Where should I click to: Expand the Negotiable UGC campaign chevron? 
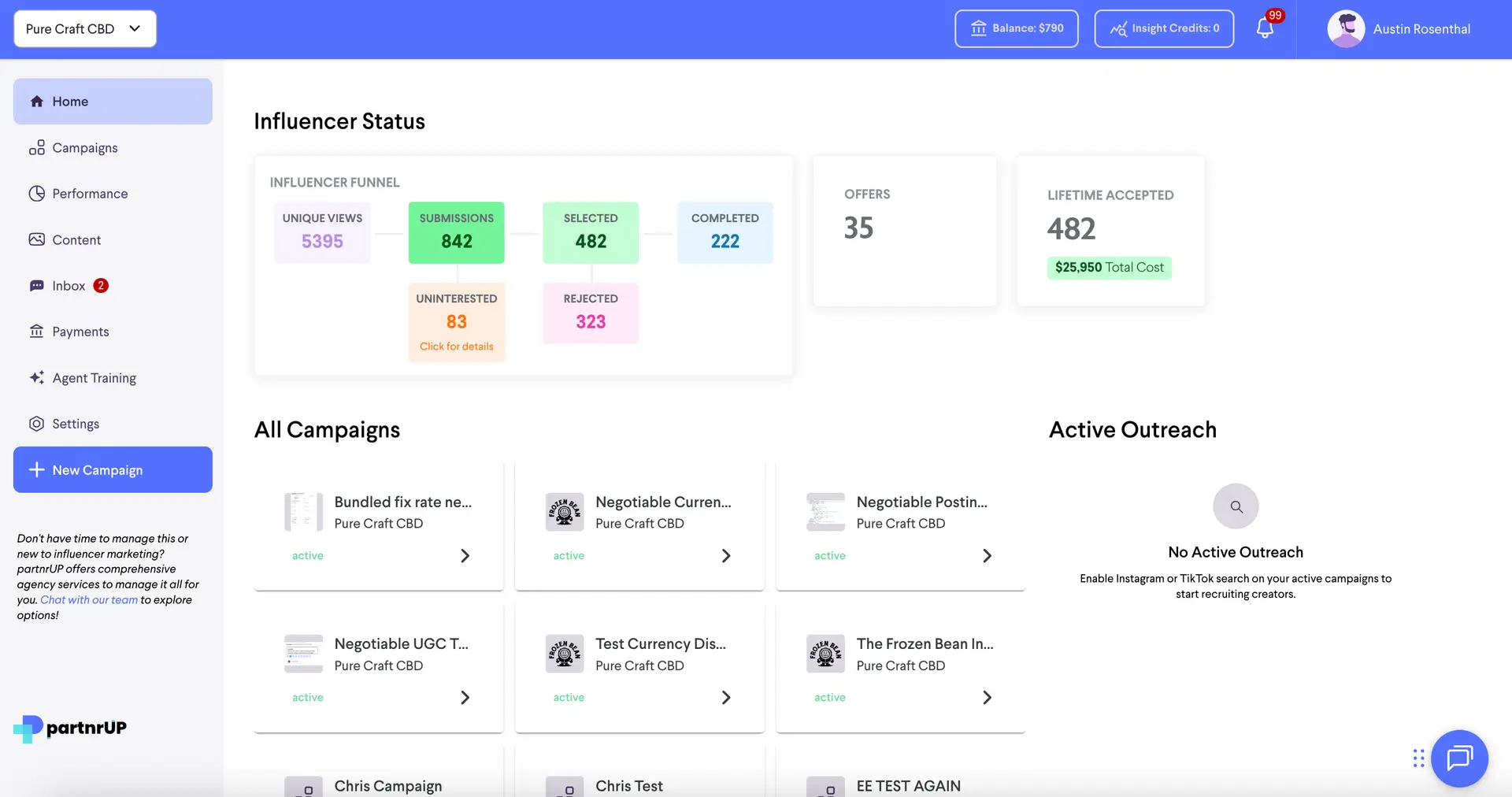[x=465, y=697]
